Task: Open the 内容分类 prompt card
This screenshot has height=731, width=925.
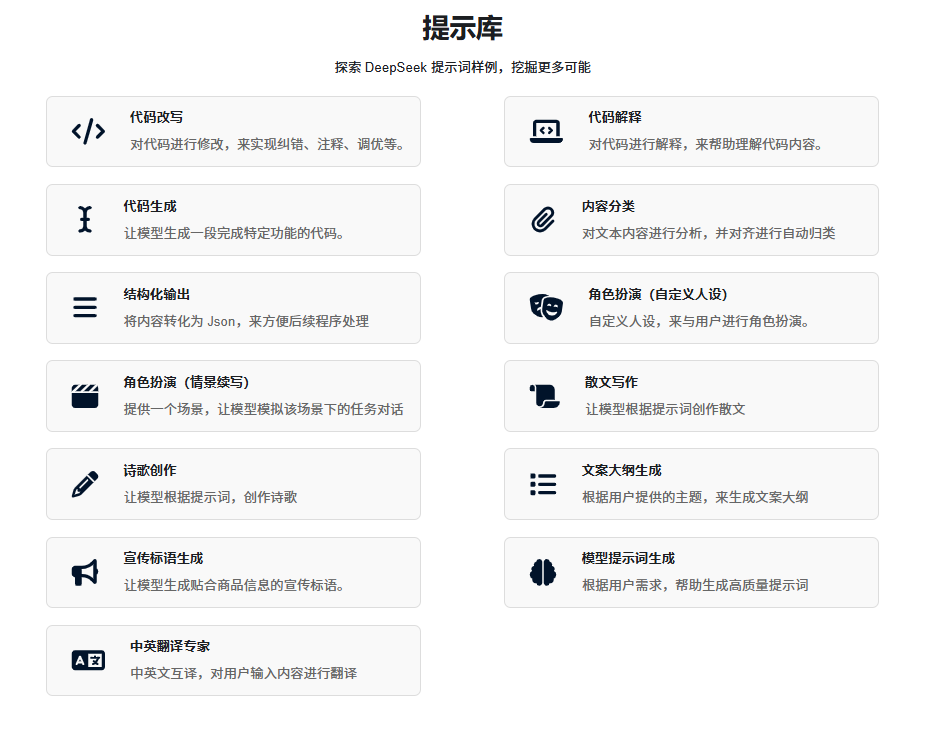Action: (x=690, y=219)
